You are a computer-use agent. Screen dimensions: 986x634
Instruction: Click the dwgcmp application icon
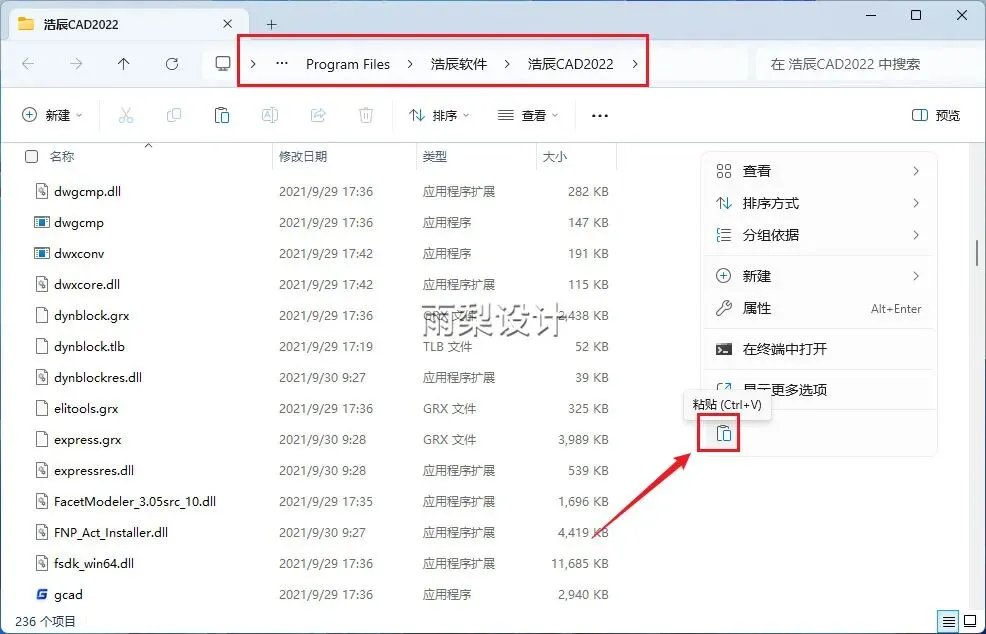tap(42, 222)
